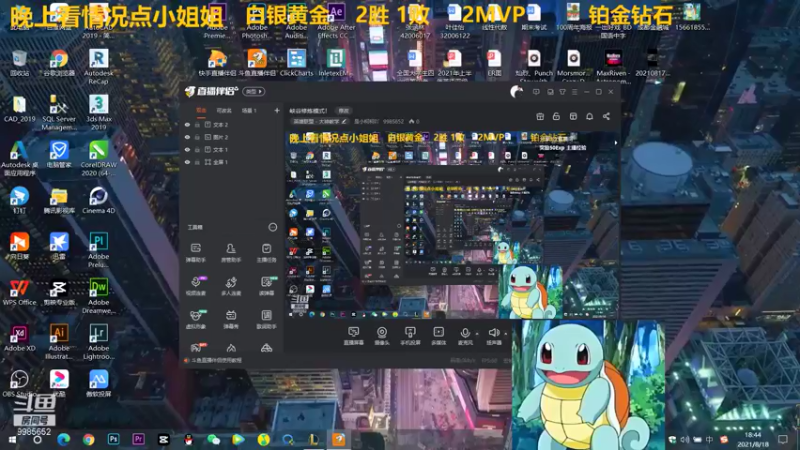Add a new scene with the plus icon
Viewport: 800px width, 450px height.
(x=277, y=110)
